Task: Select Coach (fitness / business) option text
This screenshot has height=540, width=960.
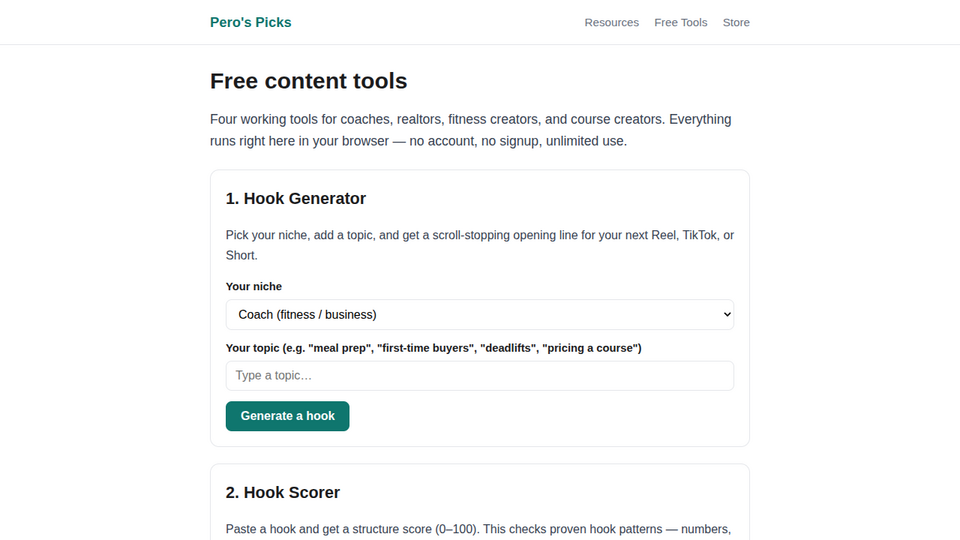Action: [x=307, y=315]
